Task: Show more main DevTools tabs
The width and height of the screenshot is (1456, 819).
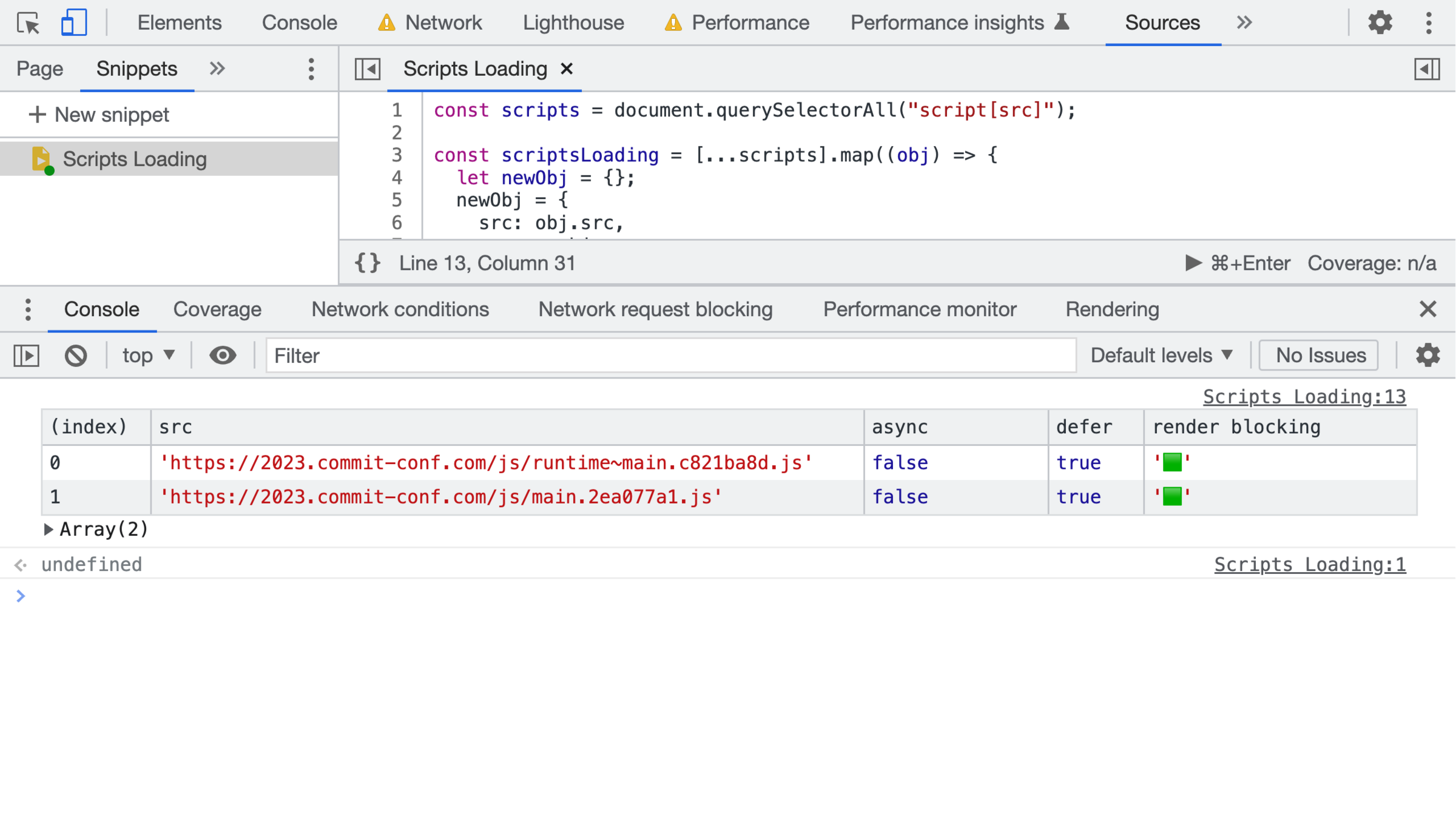Action: (1244, 22)
